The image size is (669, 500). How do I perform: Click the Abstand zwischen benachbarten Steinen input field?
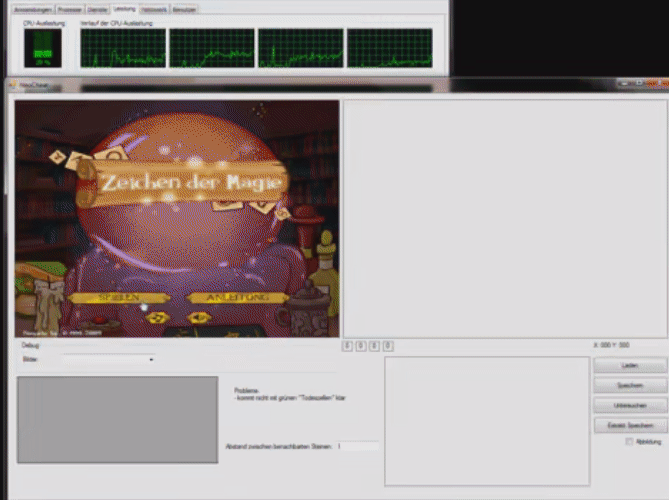tap(357, 446)
